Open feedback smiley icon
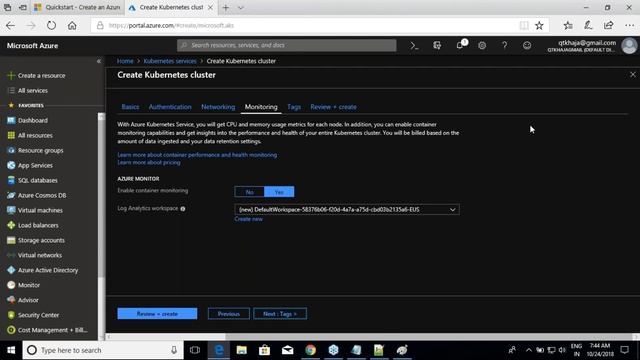 click(527, 46)
